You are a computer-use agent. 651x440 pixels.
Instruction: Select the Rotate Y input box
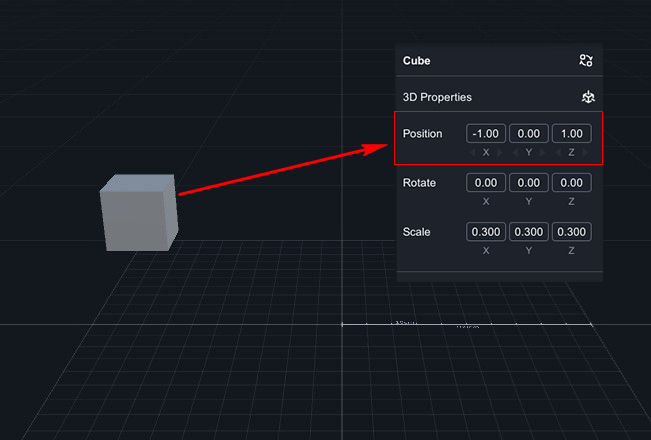pyautogui.click(x=529, y=183)
